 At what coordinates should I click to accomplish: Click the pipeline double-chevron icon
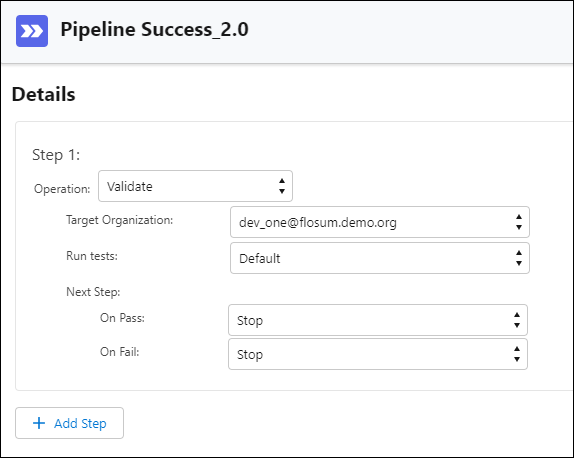pos(32,31)
